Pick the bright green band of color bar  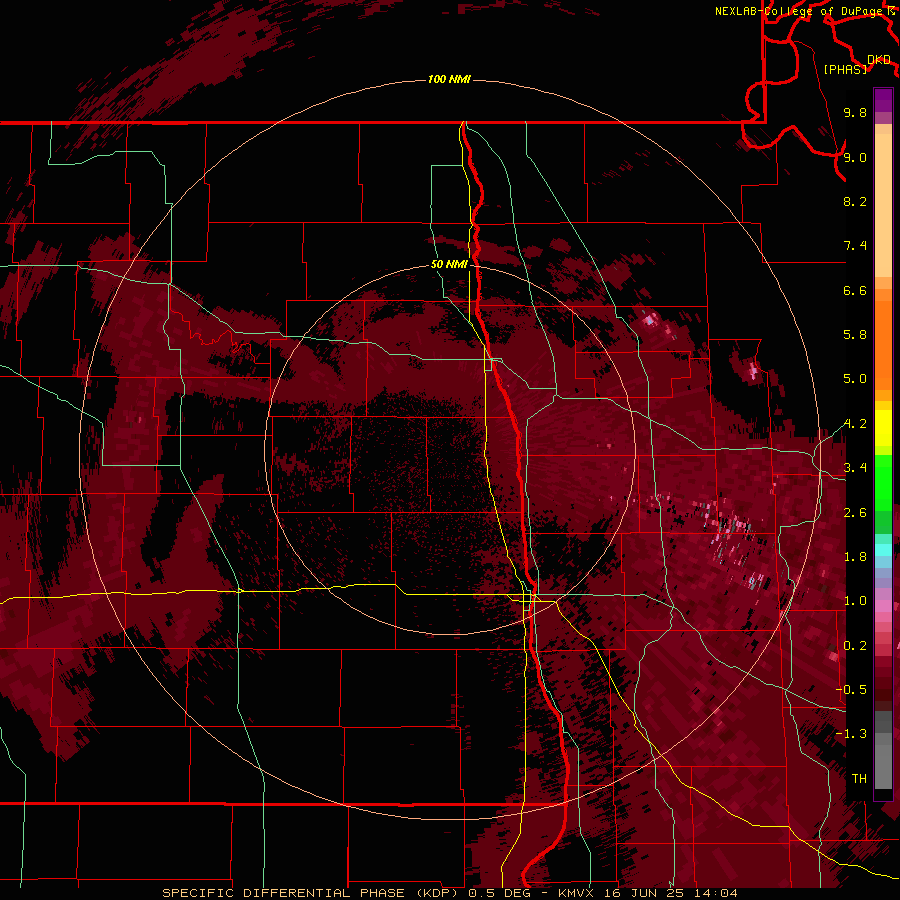(x=883, y=482)
